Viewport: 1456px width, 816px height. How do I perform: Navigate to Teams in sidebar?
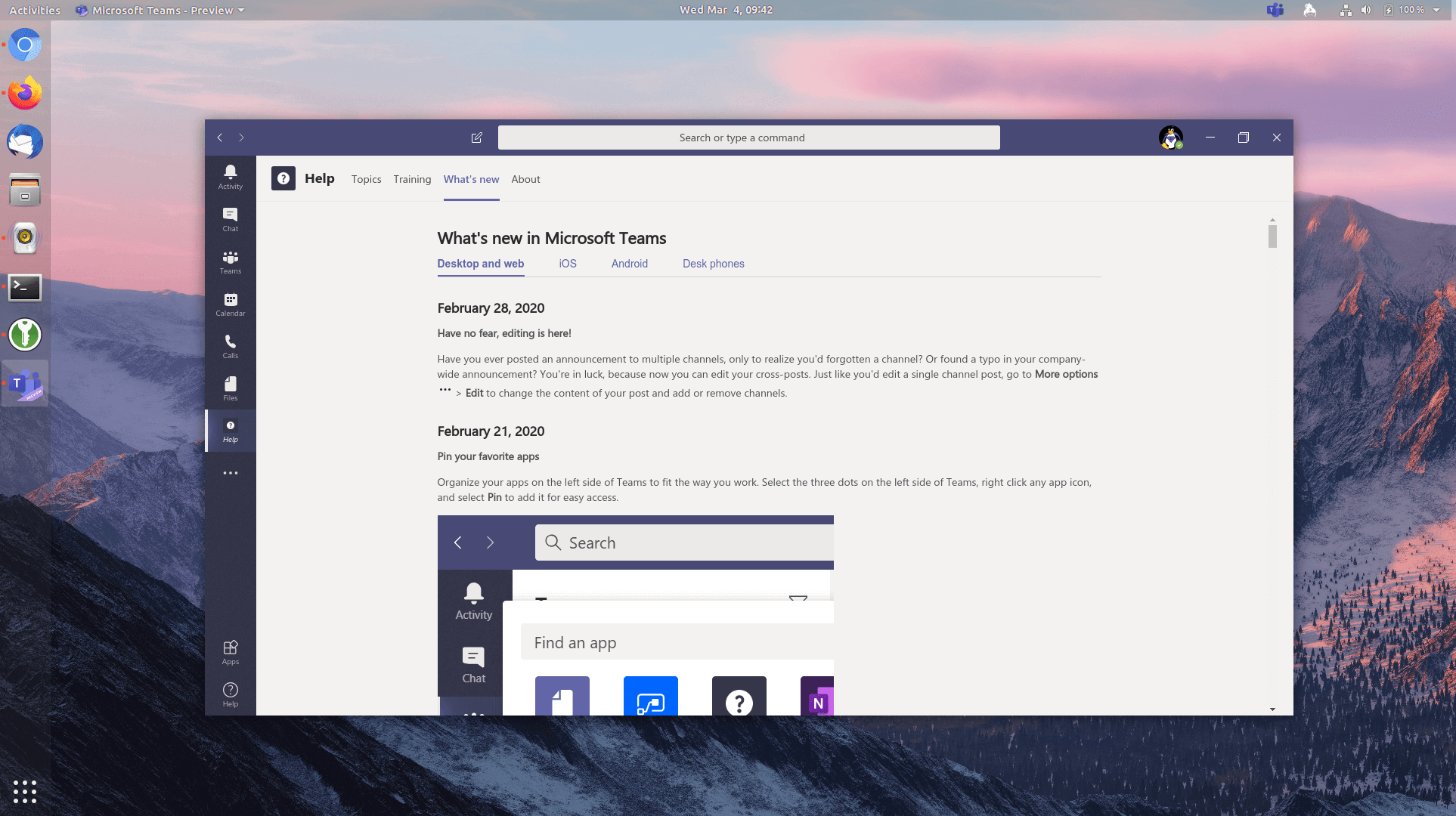point(230,261)
